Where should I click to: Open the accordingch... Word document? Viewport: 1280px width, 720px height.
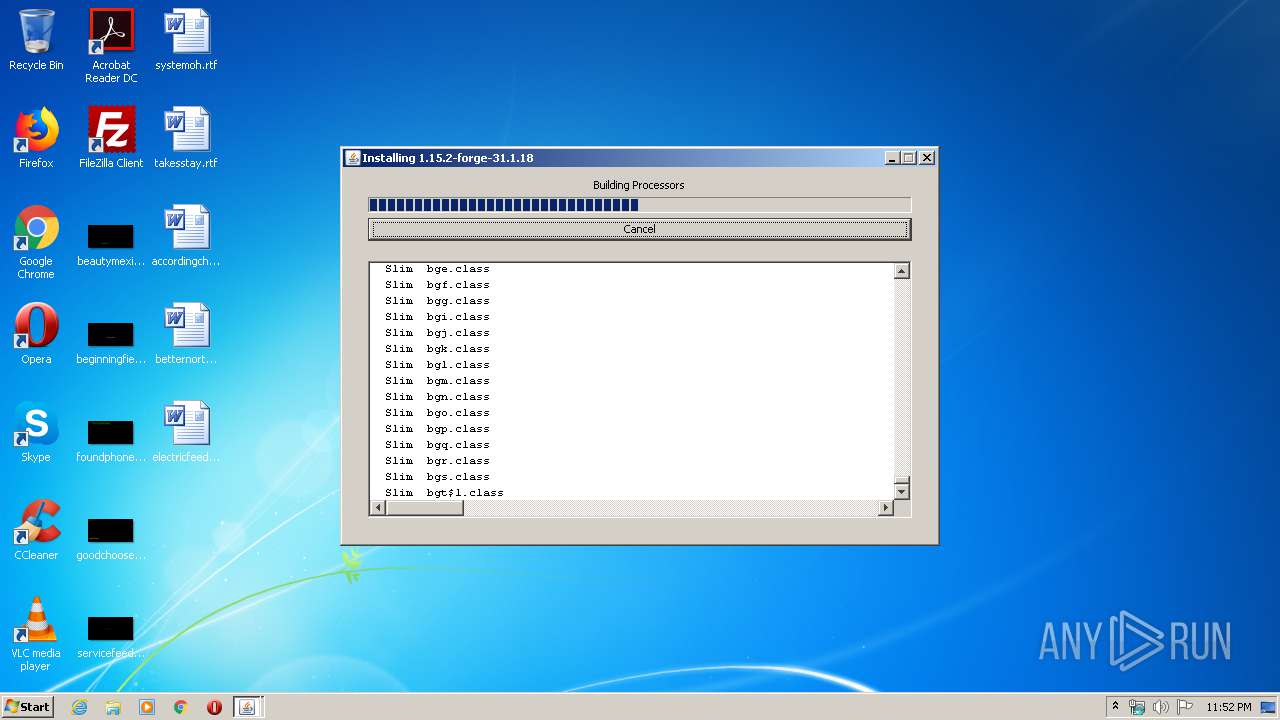coord(186,236)
